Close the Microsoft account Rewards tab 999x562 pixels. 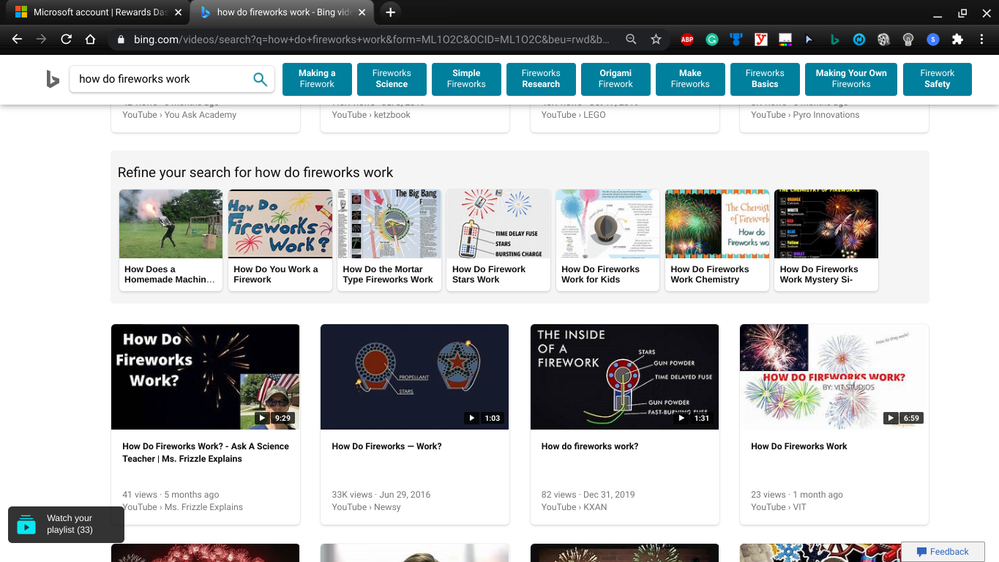click(178, 12)
